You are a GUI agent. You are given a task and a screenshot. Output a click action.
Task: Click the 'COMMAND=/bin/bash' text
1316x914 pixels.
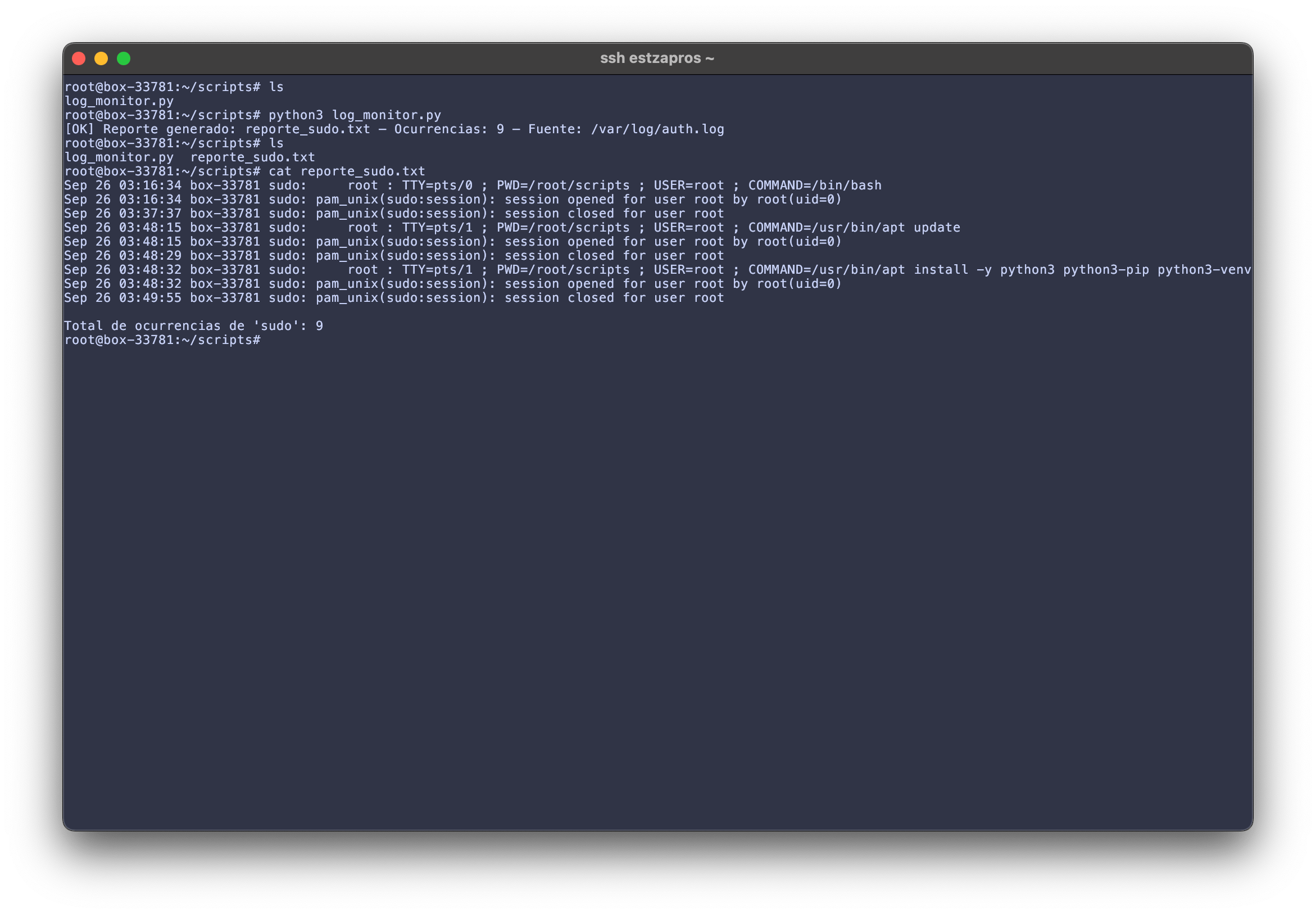click(815, 185)
